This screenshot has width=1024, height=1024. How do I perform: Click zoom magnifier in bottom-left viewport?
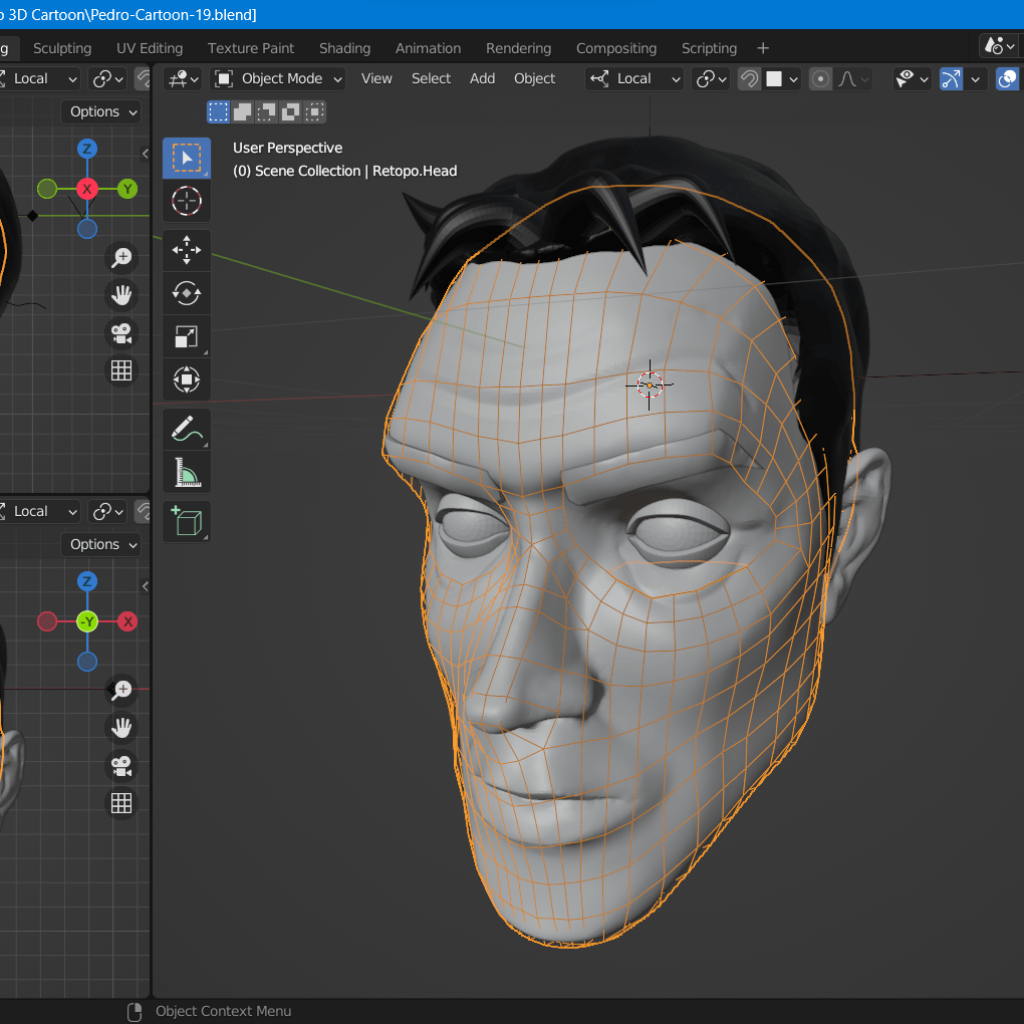point(121,690)
